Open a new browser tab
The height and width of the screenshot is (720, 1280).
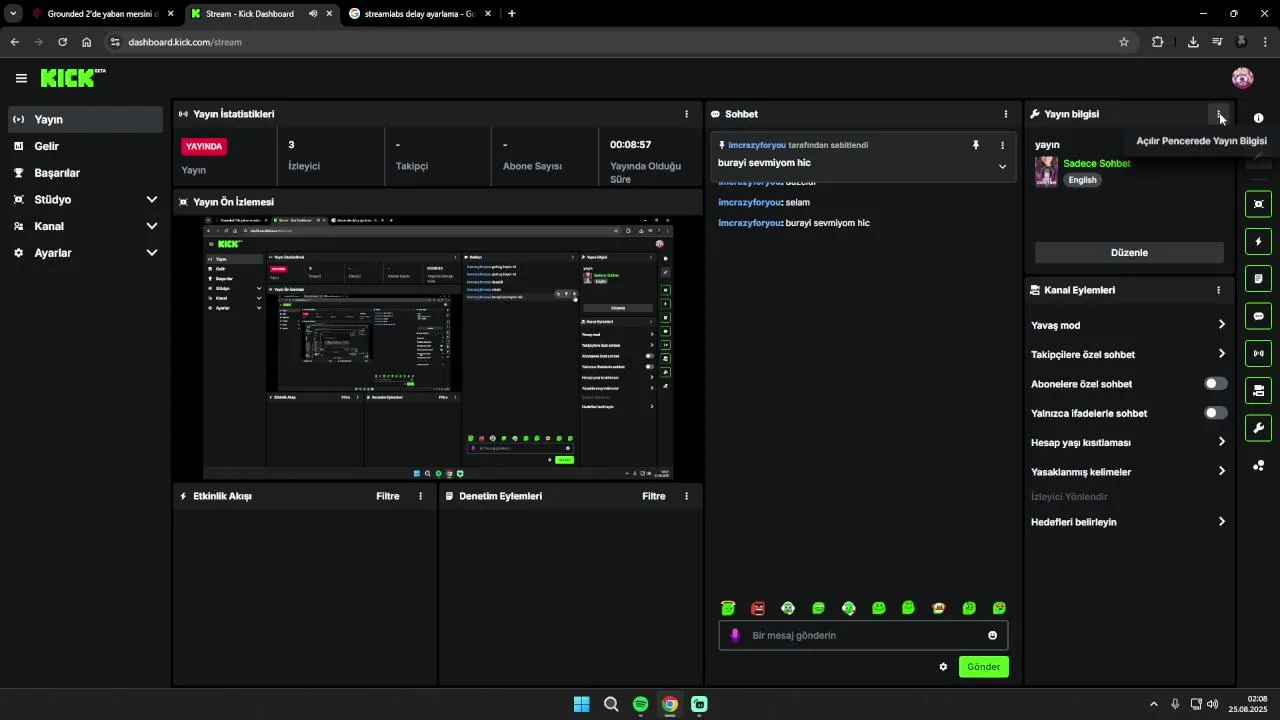512,14
